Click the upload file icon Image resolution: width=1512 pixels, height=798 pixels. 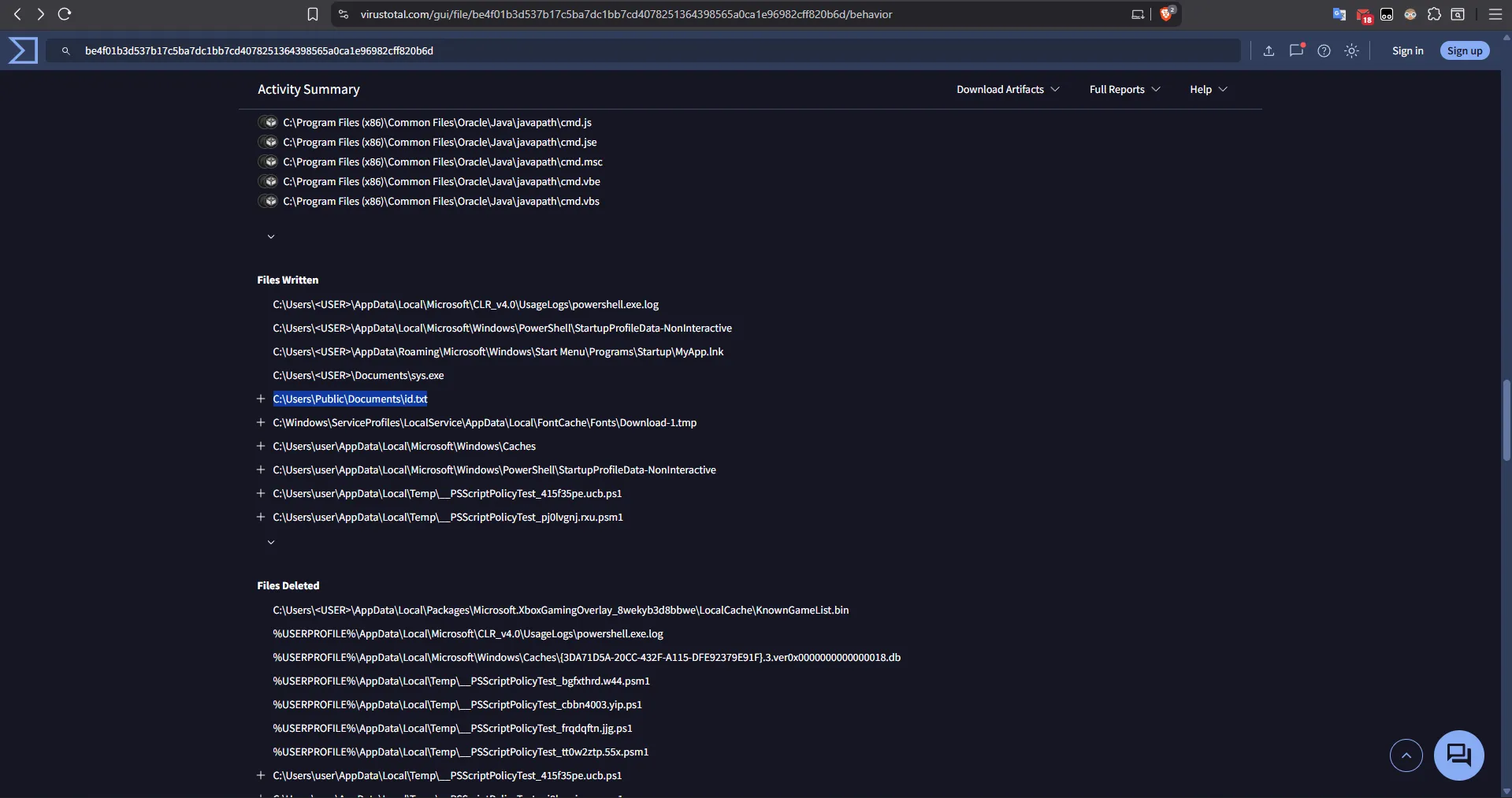click(x=1269, y=50)
